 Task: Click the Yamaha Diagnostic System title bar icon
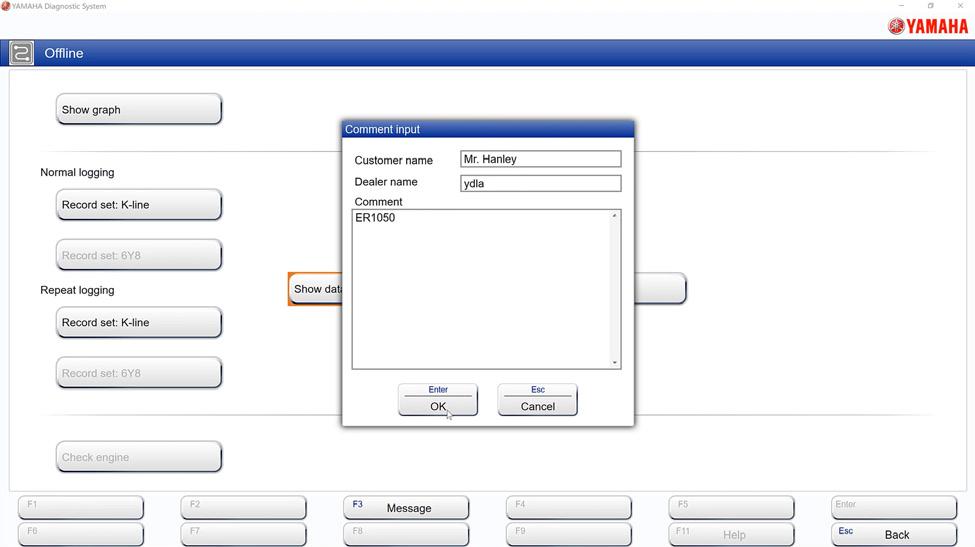6,6
